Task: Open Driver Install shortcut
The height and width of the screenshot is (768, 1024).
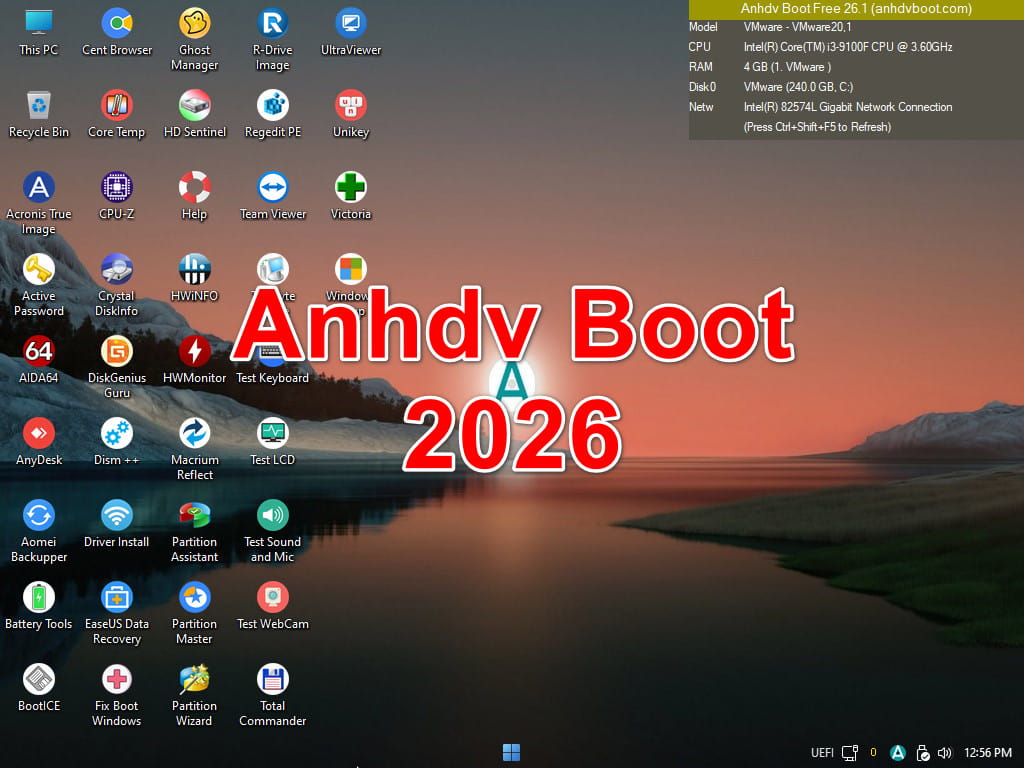Action: pyautogui.click(x=117, y=524)
